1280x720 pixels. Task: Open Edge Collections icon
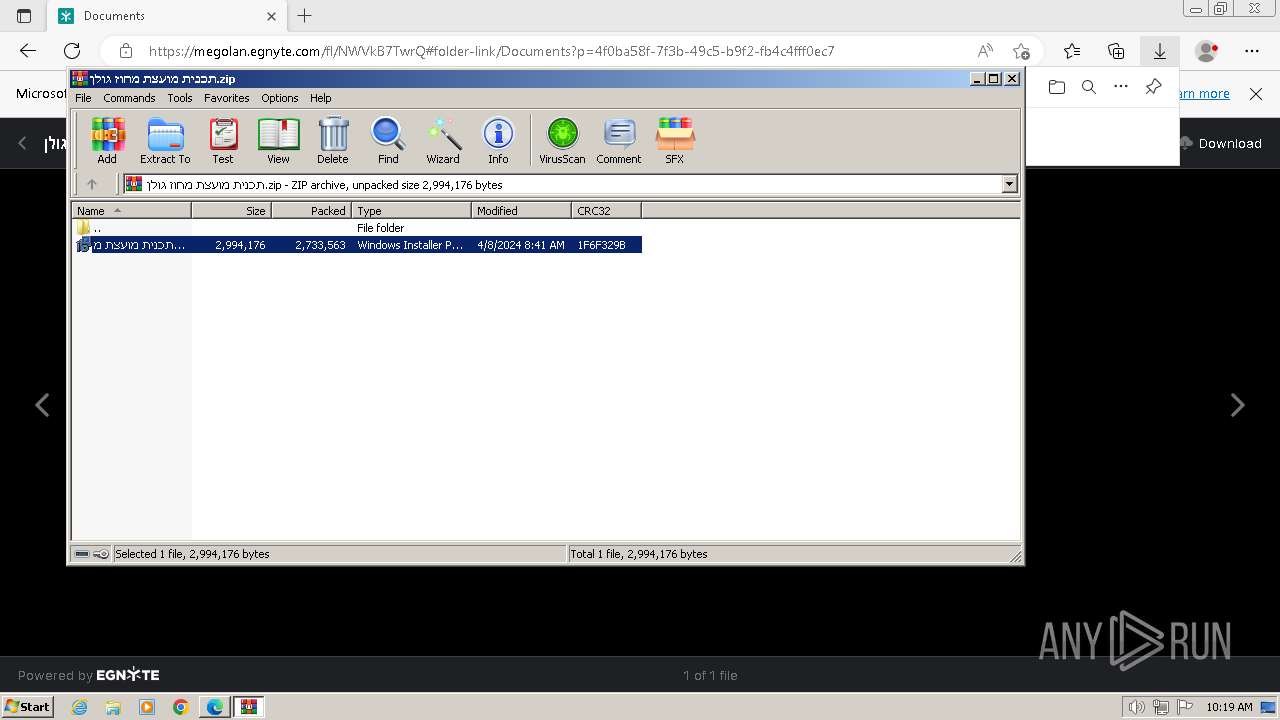[x=1116, y=51]
